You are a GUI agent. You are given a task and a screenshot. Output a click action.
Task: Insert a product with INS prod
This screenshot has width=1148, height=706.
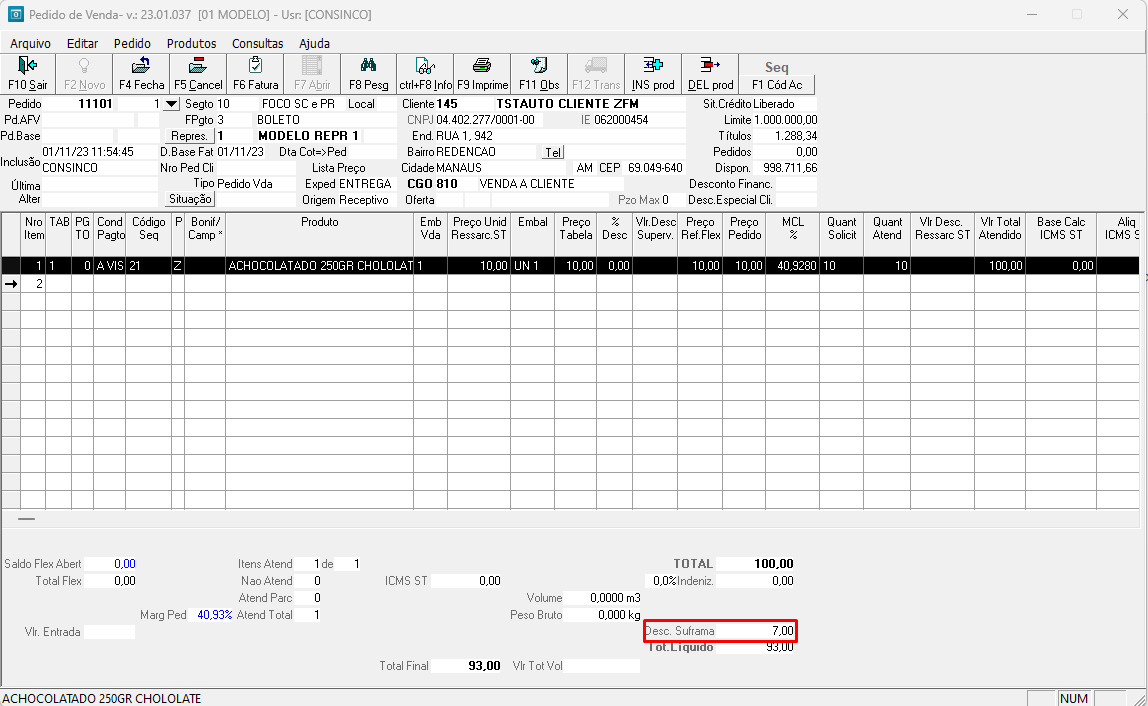[x=653, y=74]
